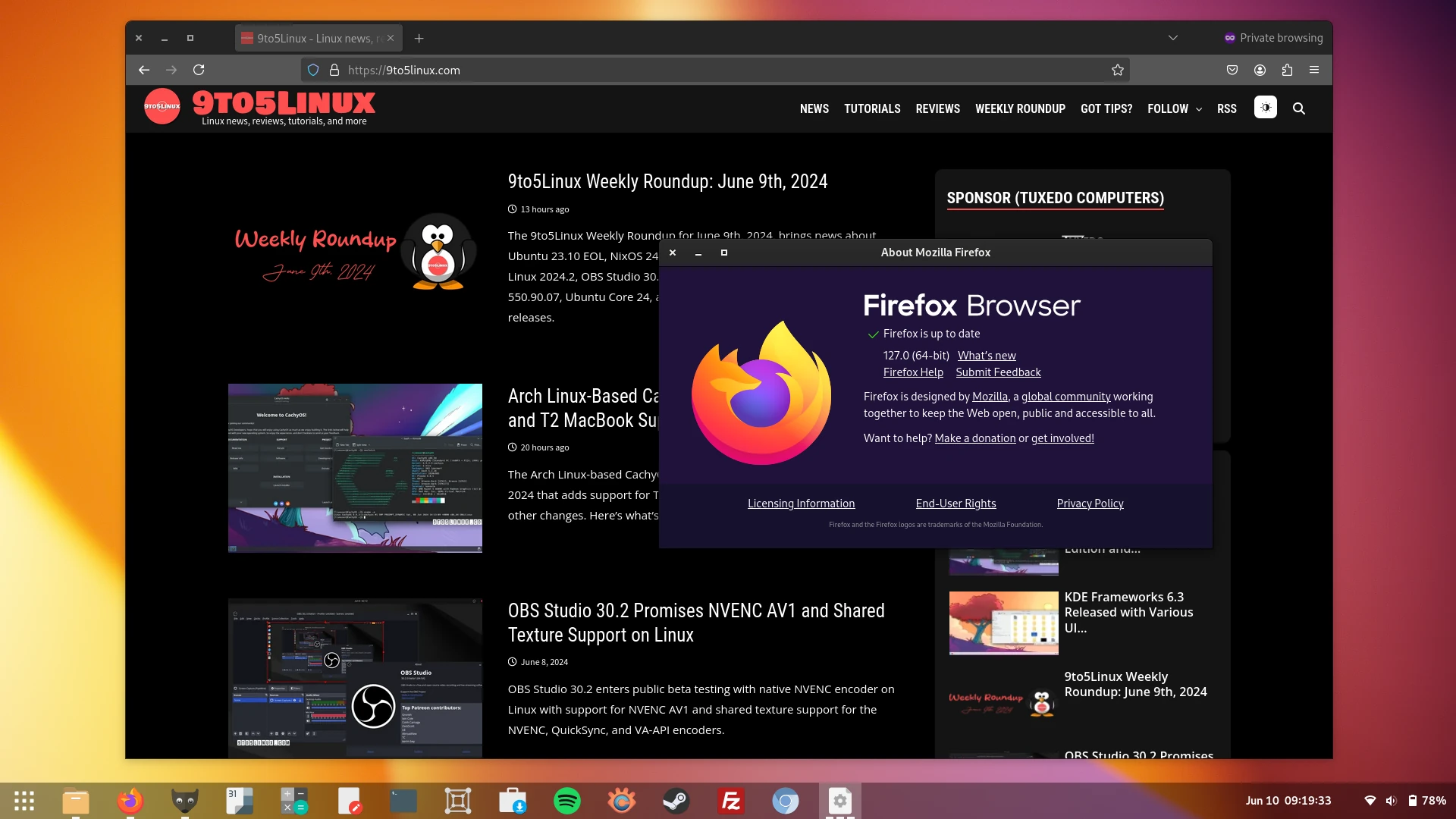Viewport: 1456px width, 819px height.
Task: Open the OBS Studio article thumbnail
Action: tap(355, 677)
